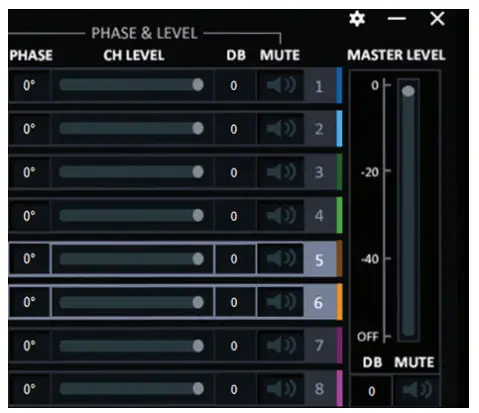Viewport: 479px width, 413px height.
Task: Mute channel 1 with its speaker icon
Action: (281, 85)
